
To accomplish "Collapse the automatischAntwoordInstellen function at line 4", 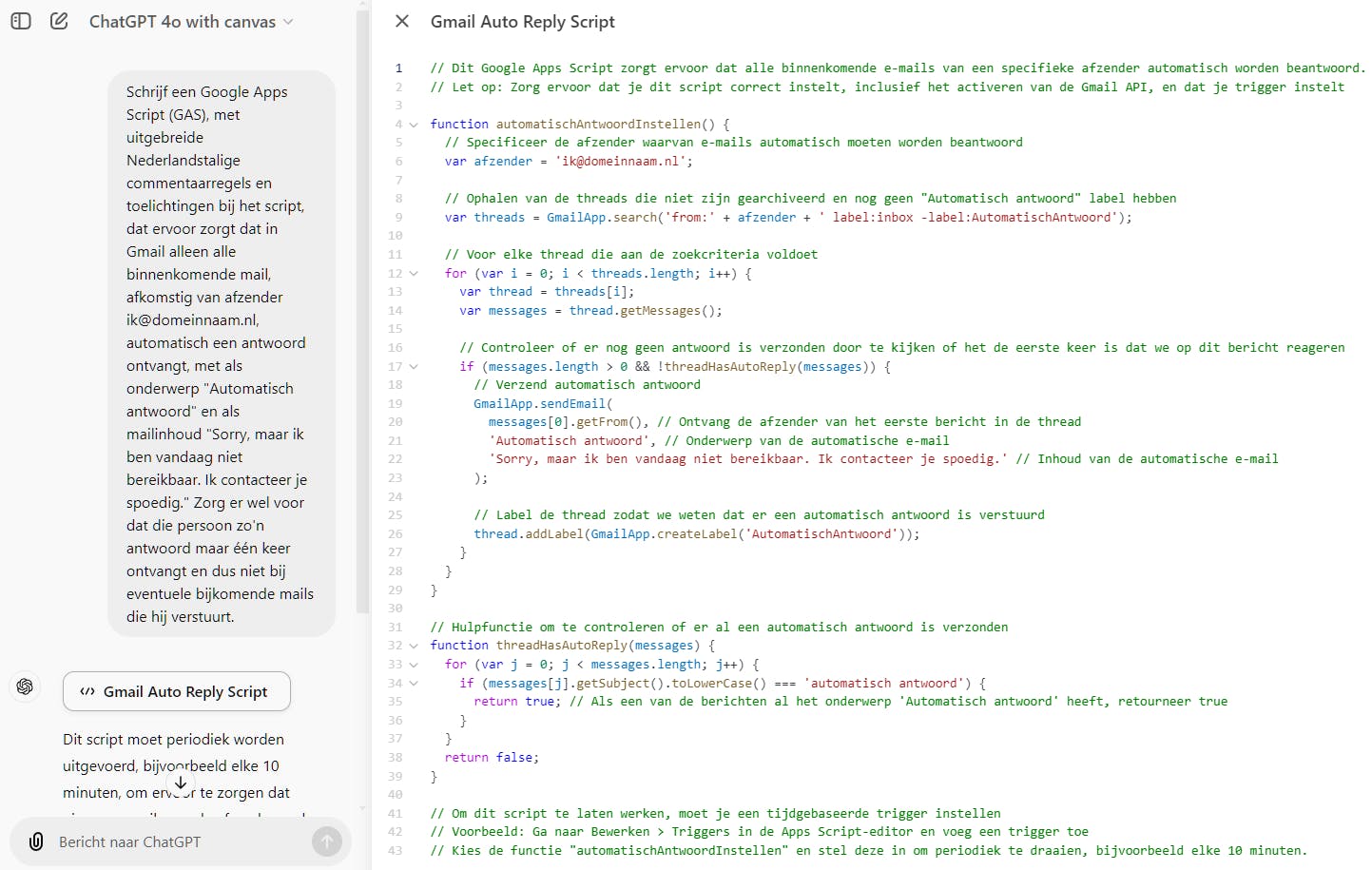I will point(414,125).
